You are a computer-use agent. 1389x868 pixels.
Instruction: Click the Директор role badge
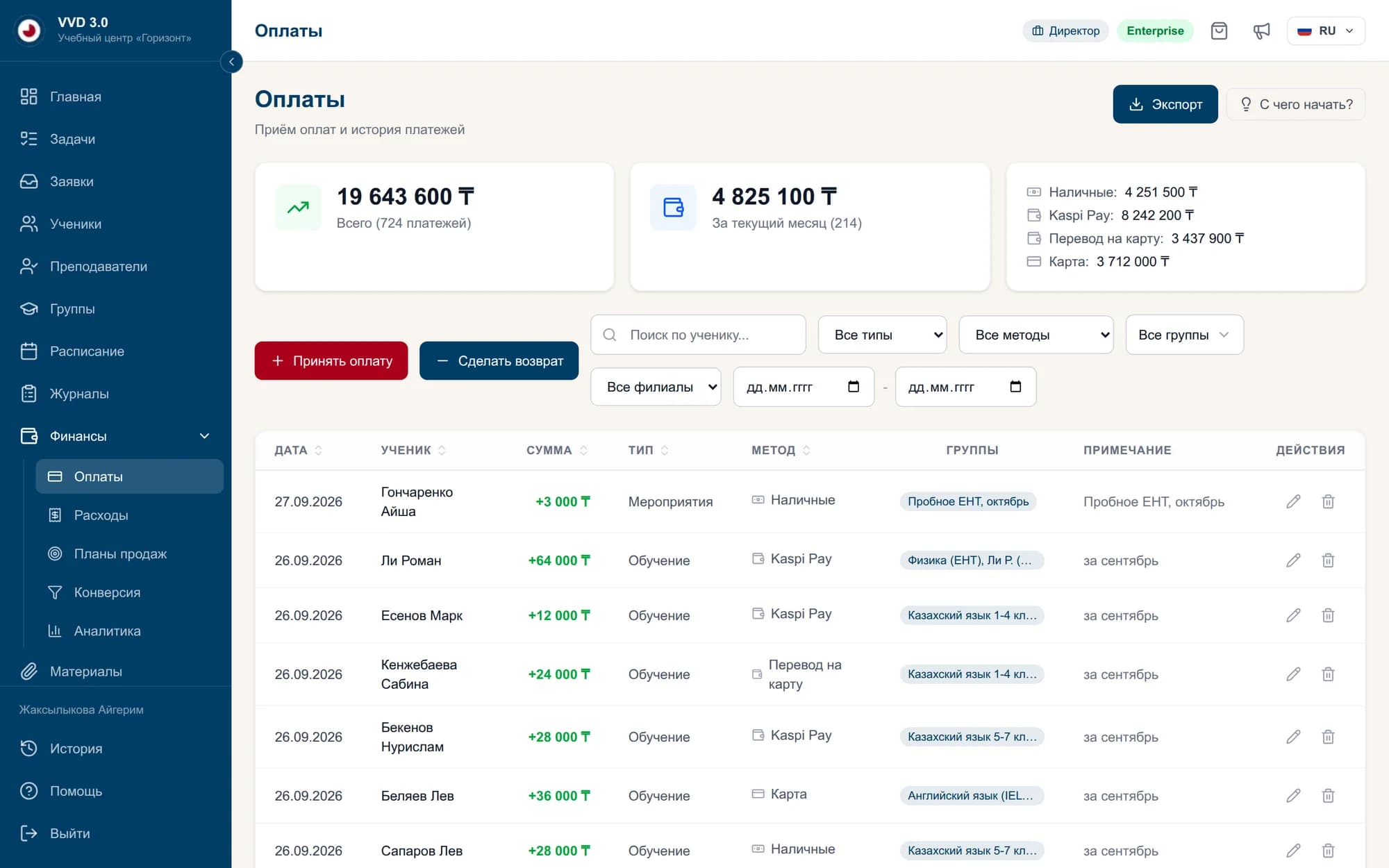pos(1065,31)
